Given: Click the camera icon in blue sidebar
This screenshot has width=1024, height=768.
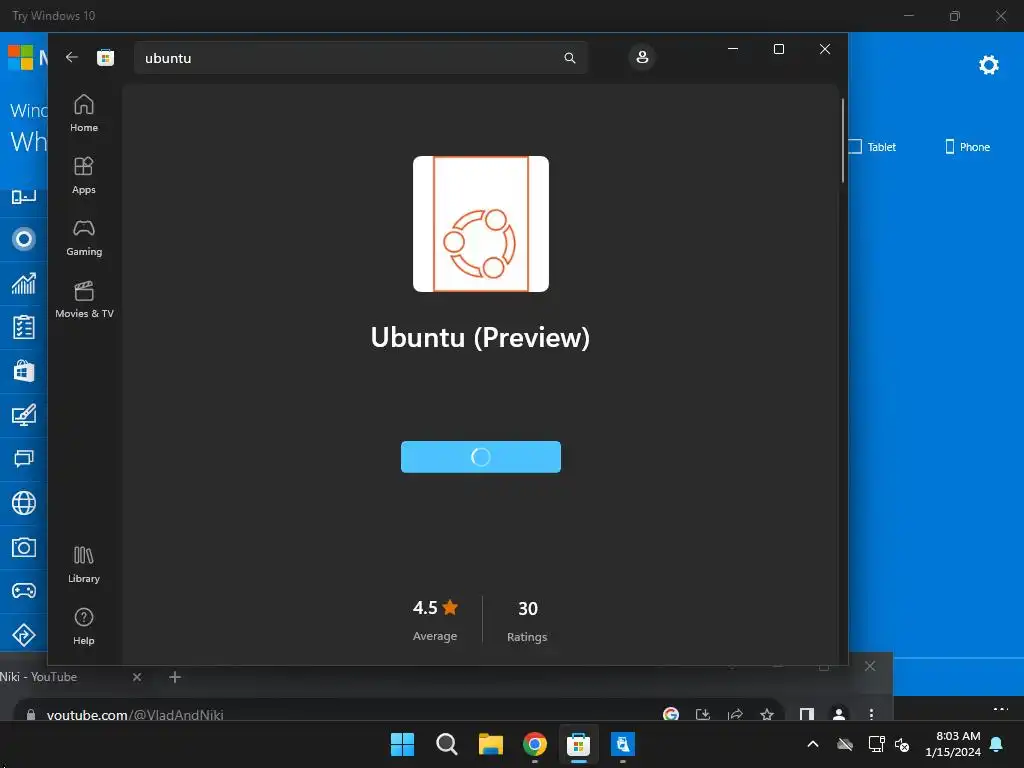Looking at the screenshot, I should point(24,547).
